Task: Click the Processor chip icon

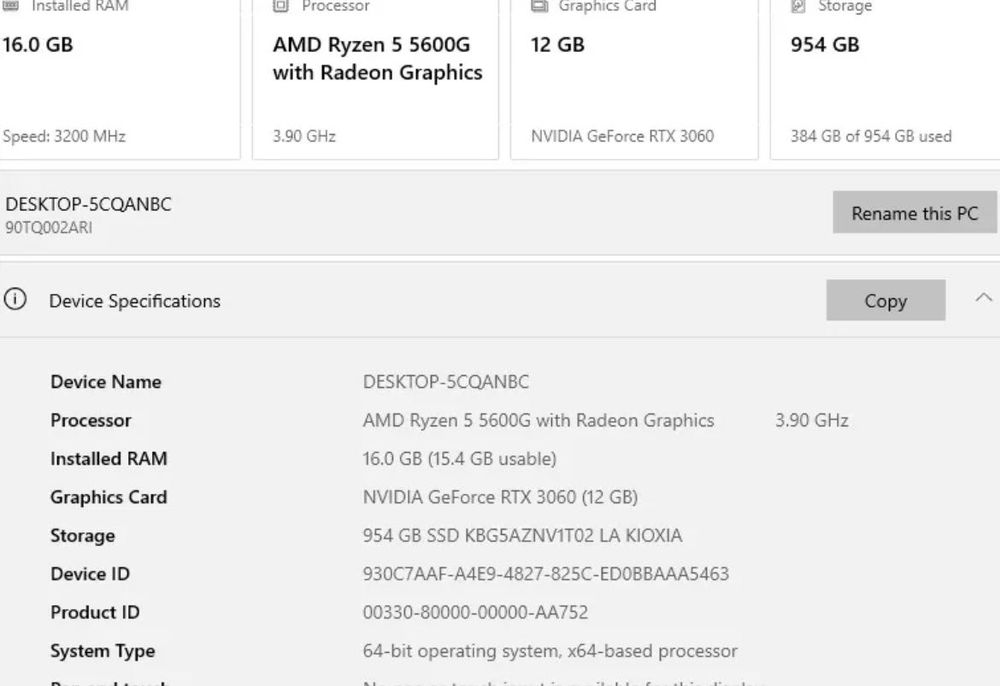Action: click(281, 6)
